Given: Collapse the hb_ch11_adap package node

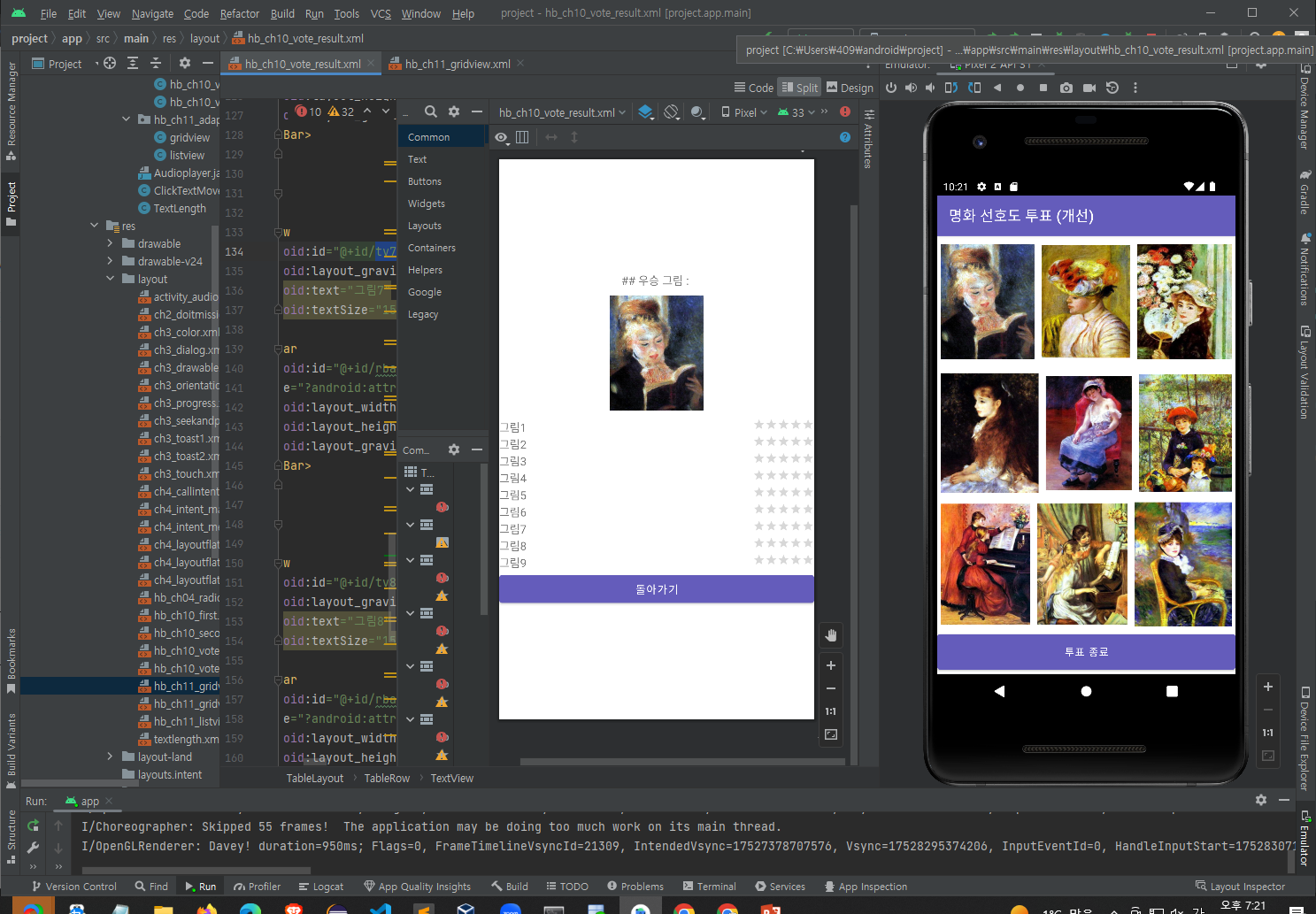Looking at the screenshot, I should click(126, 119).
